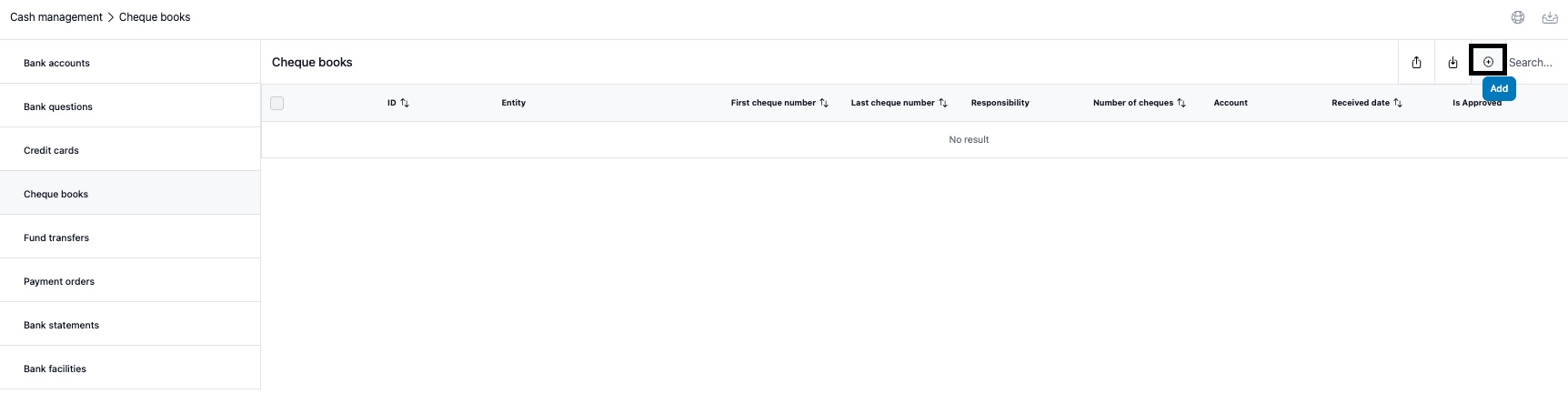Click the Last cheque number header label
Viewport: 1568px width, 394px height.
pos(892,103)
